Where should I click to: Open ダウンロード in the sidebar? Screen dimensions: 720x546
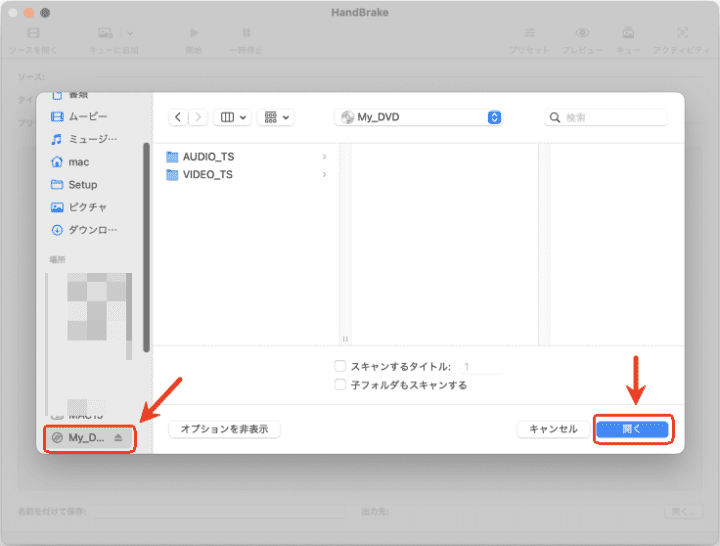(x=90, y=229)
